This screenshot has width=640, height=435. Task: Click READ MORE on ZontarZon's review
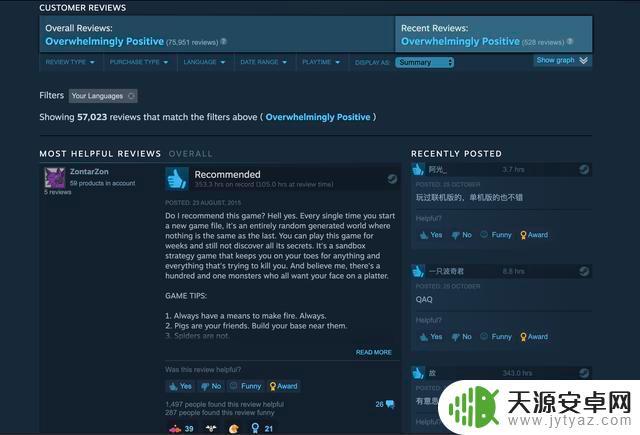click(x=373, y=352)
